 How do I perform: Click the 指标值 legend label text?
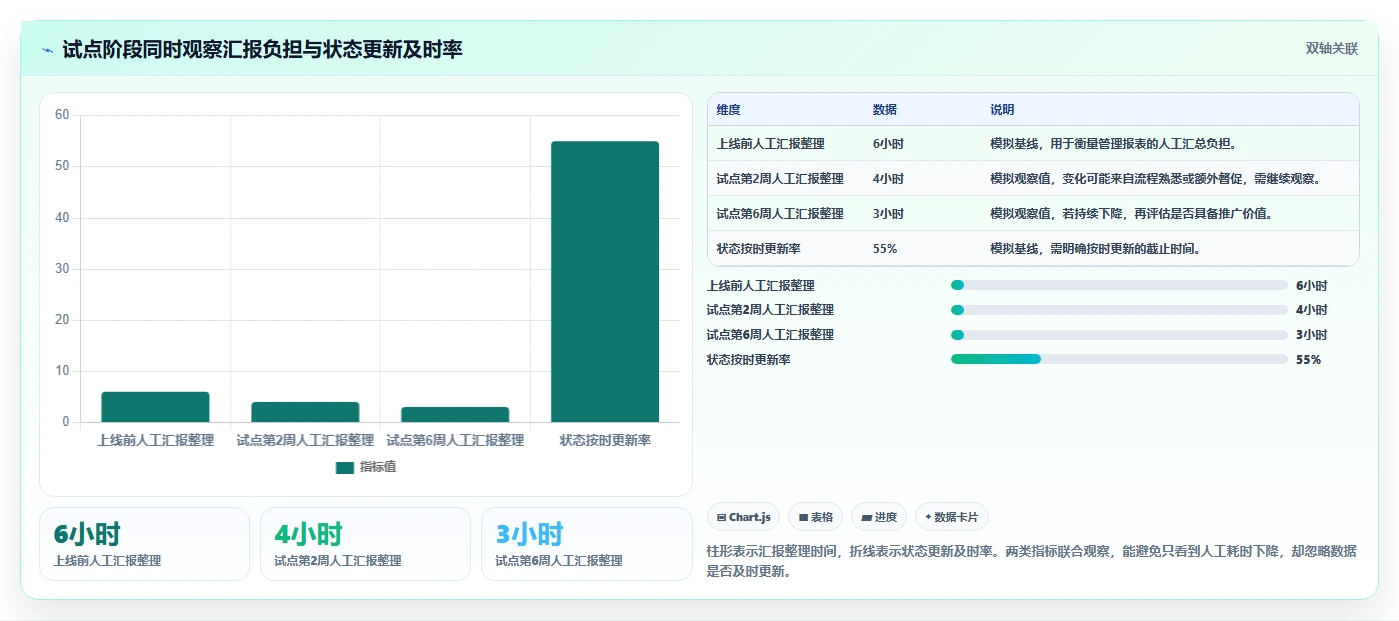378,467
